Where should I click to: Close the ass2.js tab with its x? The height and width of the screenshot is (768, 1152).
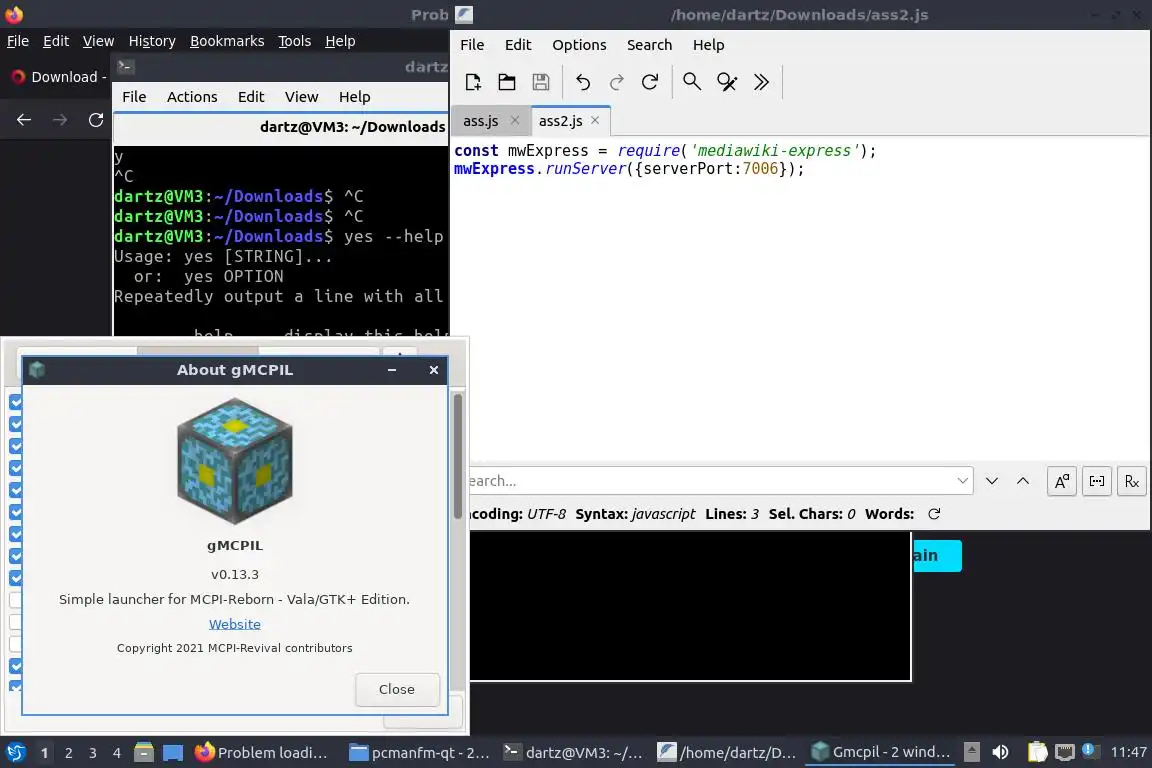coord(595,121)
